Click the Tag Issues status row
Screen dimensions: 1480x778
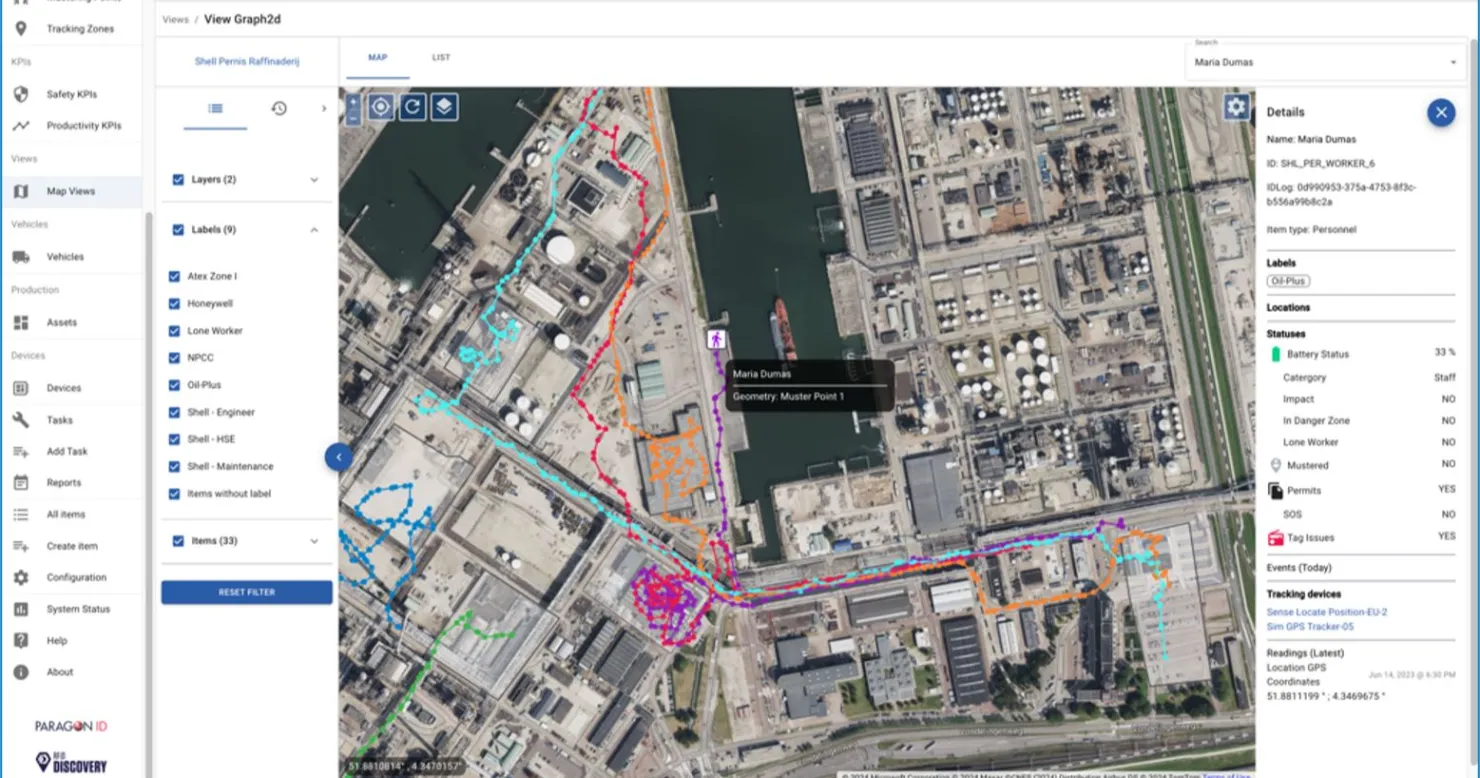[1361, 538]
